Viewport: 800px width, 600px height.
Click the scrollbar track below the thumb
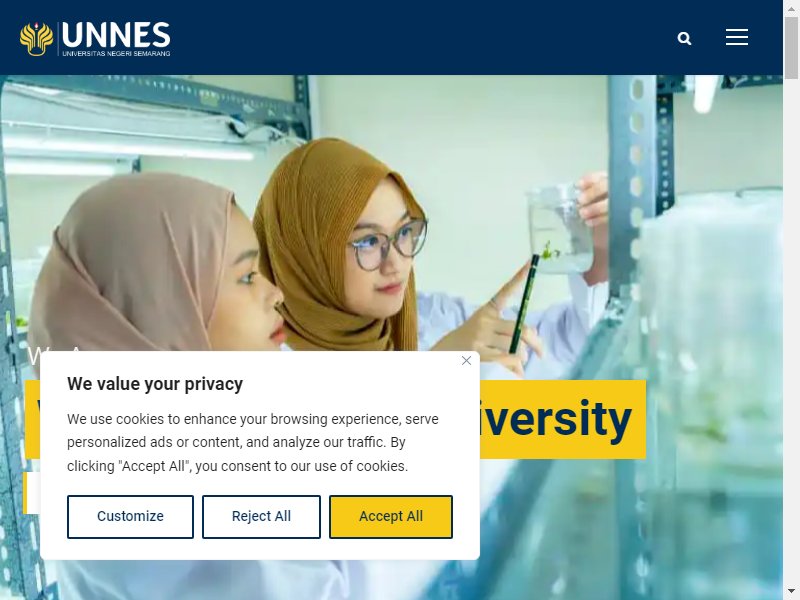791,332
